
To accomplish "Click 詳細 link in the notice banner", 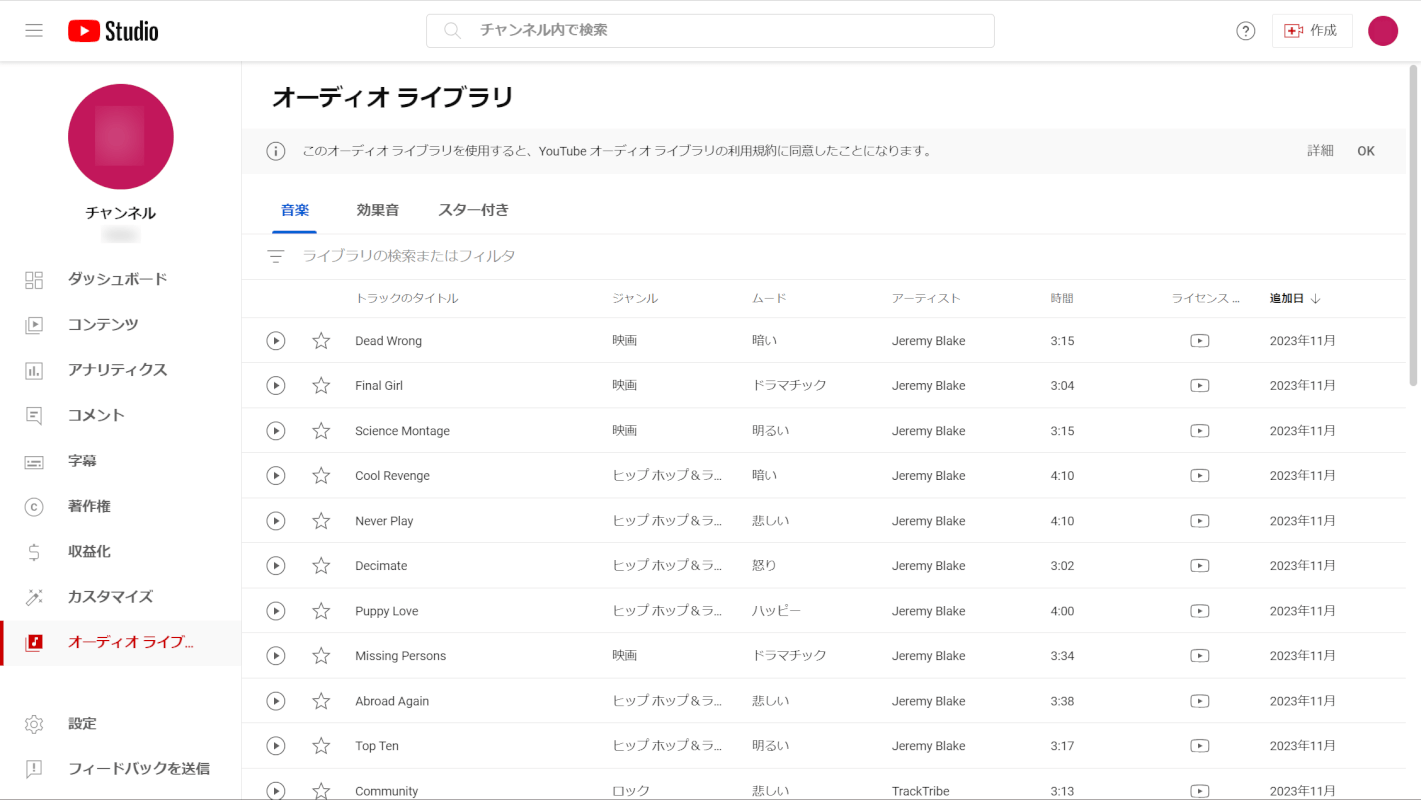I will [1320, 151].
